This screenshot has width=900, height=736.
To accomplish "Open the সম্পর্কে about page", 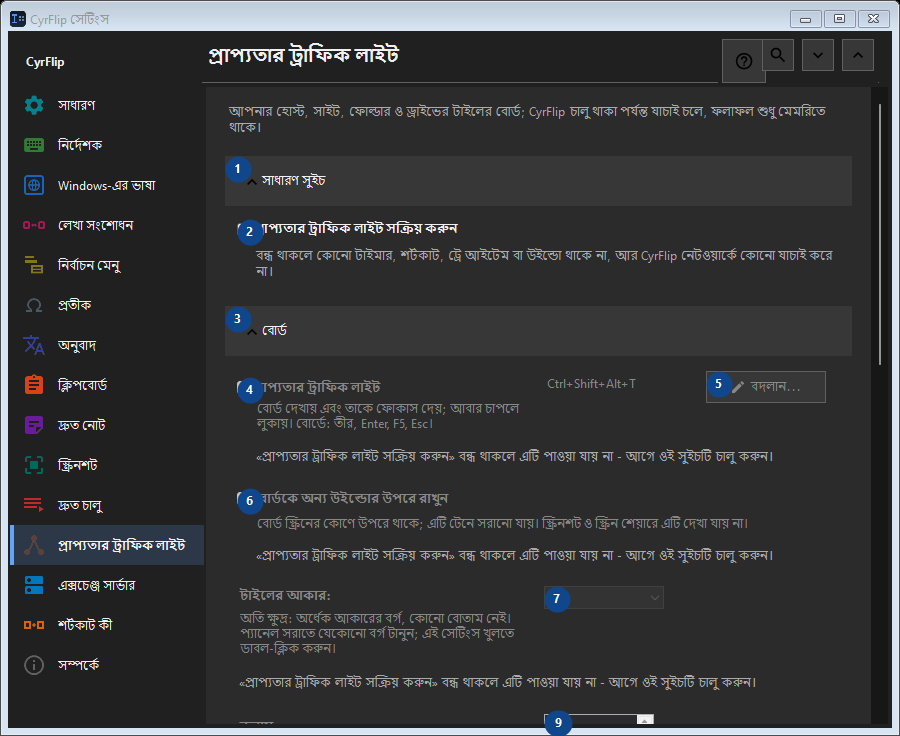I will click(107, 665).
